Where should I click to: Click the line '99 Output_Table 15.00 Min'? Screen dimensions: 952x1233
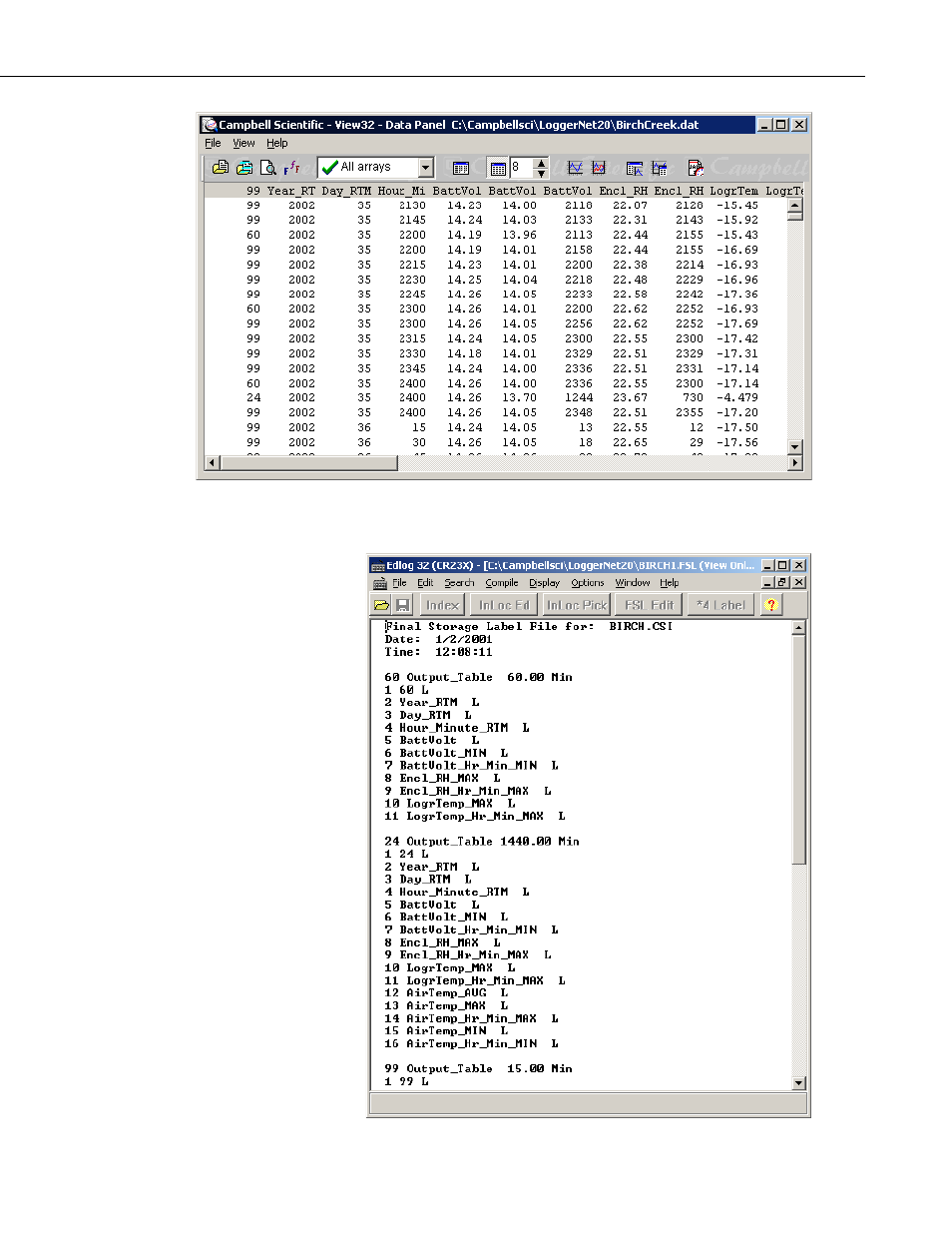tap(478, 1068)
